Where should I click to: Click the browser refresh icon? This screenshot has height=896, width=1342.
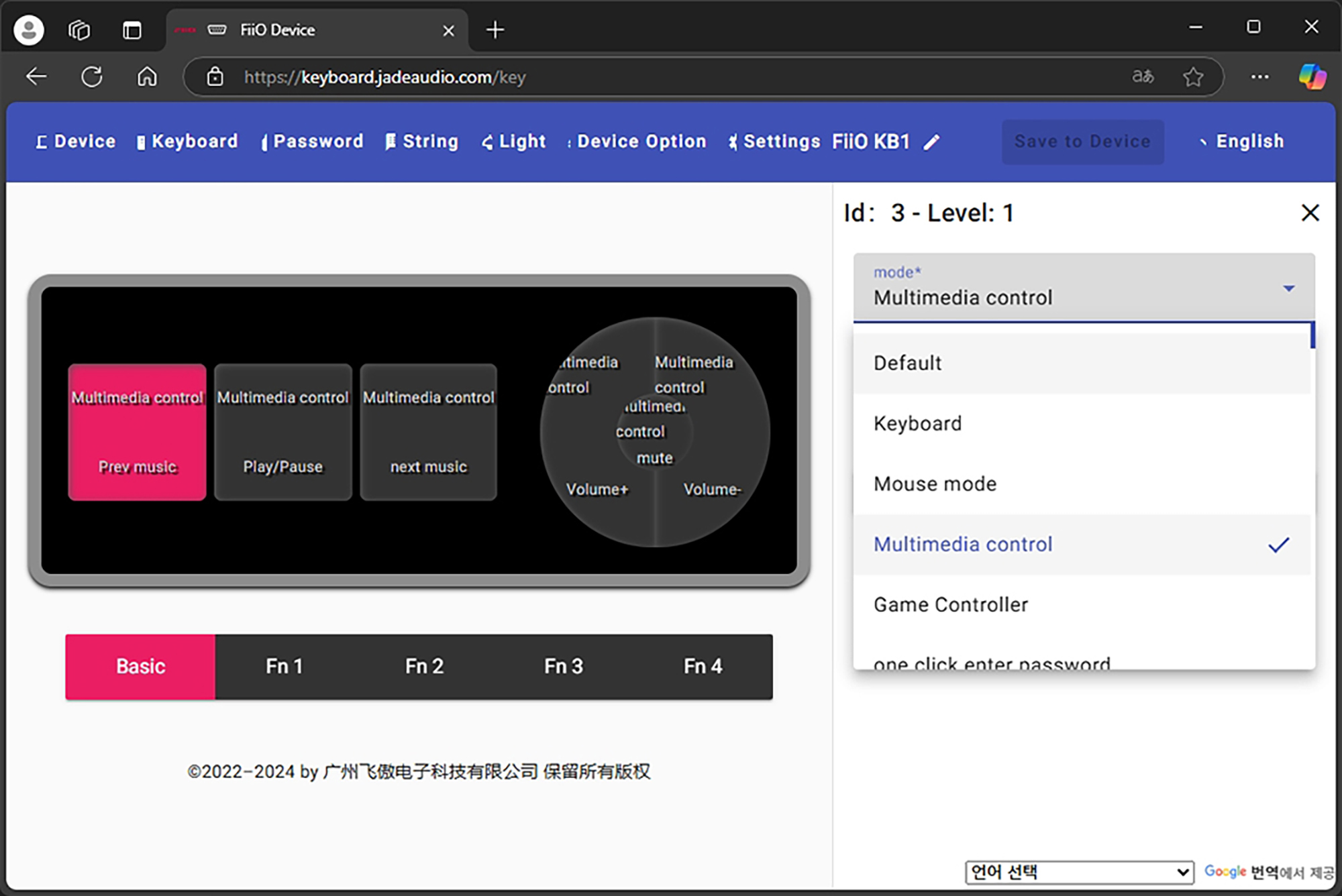pyautogui.click(x=92, y=77)
